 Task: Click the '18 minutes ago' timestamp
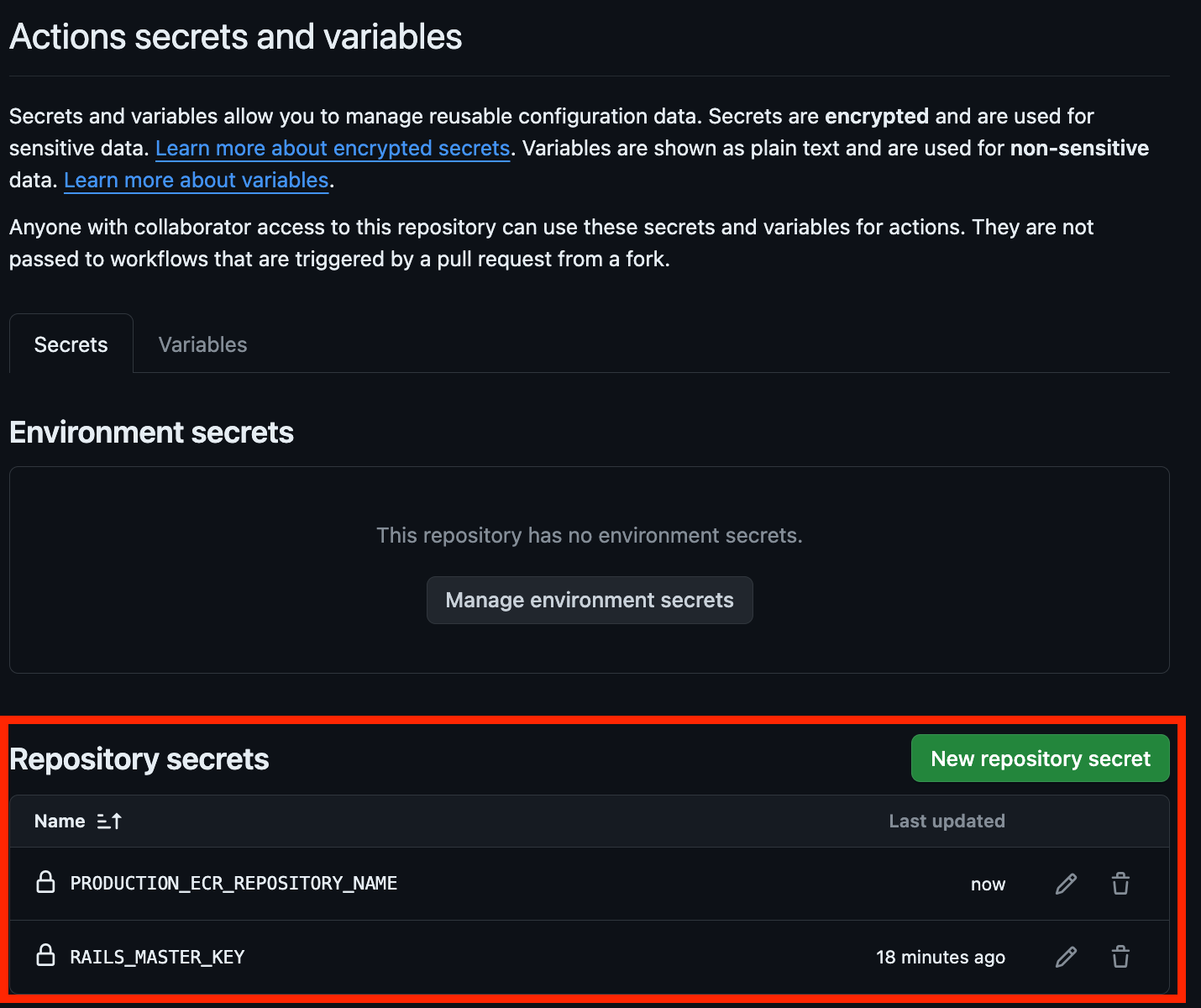click(941, 957)
